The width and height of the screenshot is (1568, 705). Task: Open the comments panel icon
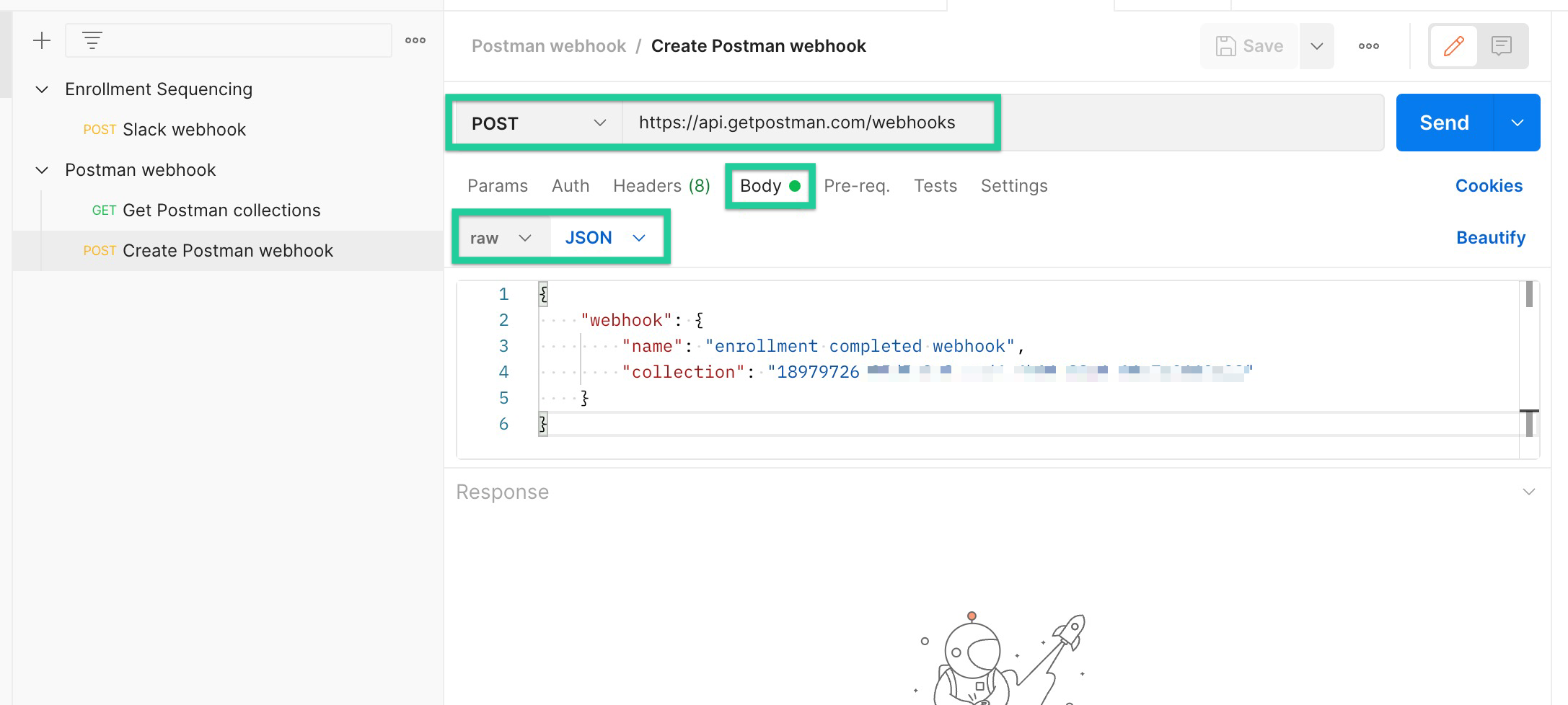[x=1502, y=46]
